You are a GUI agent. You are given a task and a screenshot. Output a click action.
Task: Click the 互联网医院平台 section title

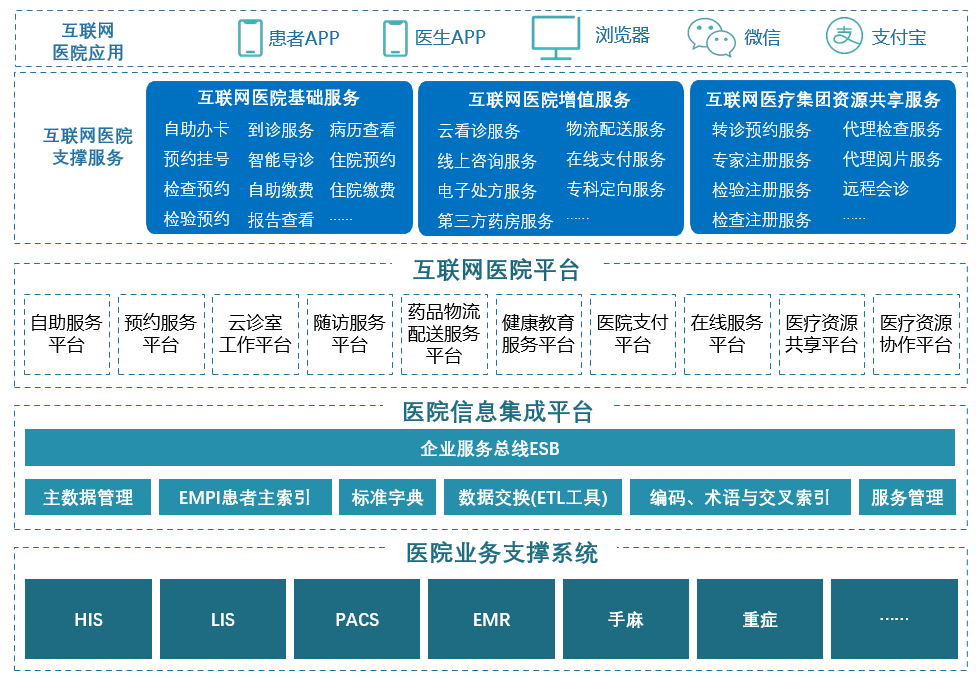point(497,270)
